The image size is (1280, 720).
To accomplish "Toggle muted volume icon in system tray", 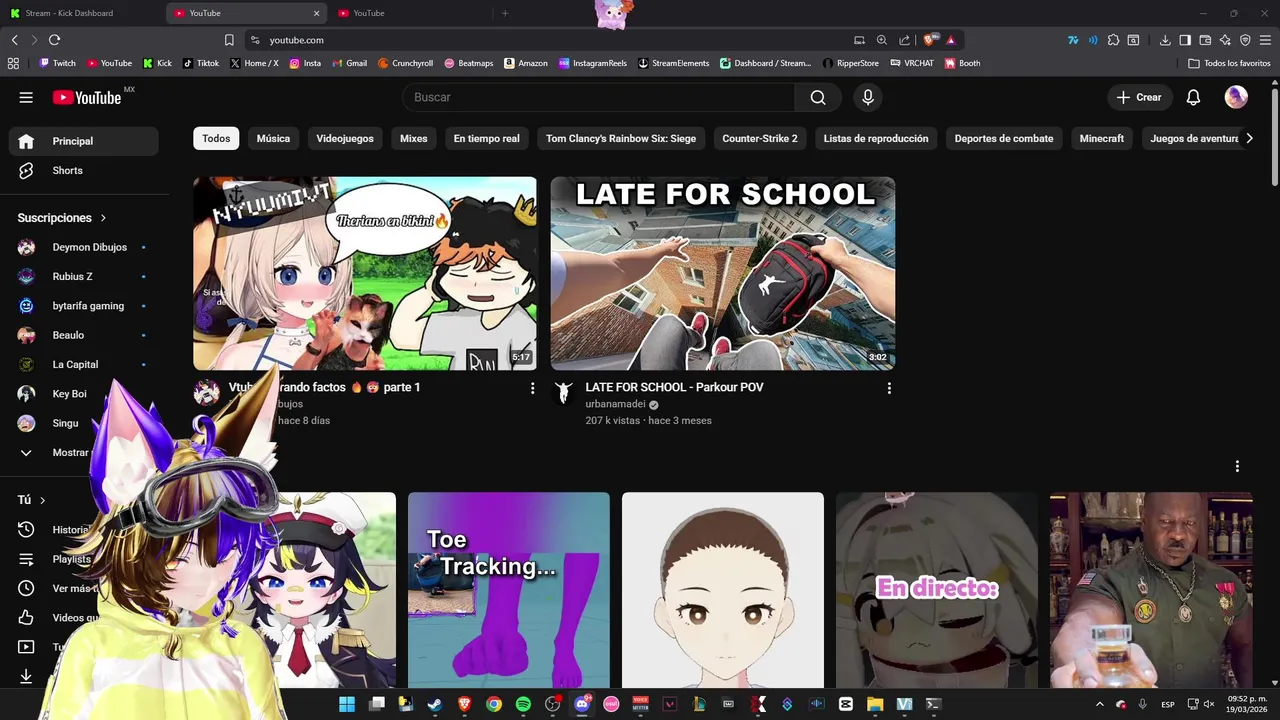I will (1209, 704).
